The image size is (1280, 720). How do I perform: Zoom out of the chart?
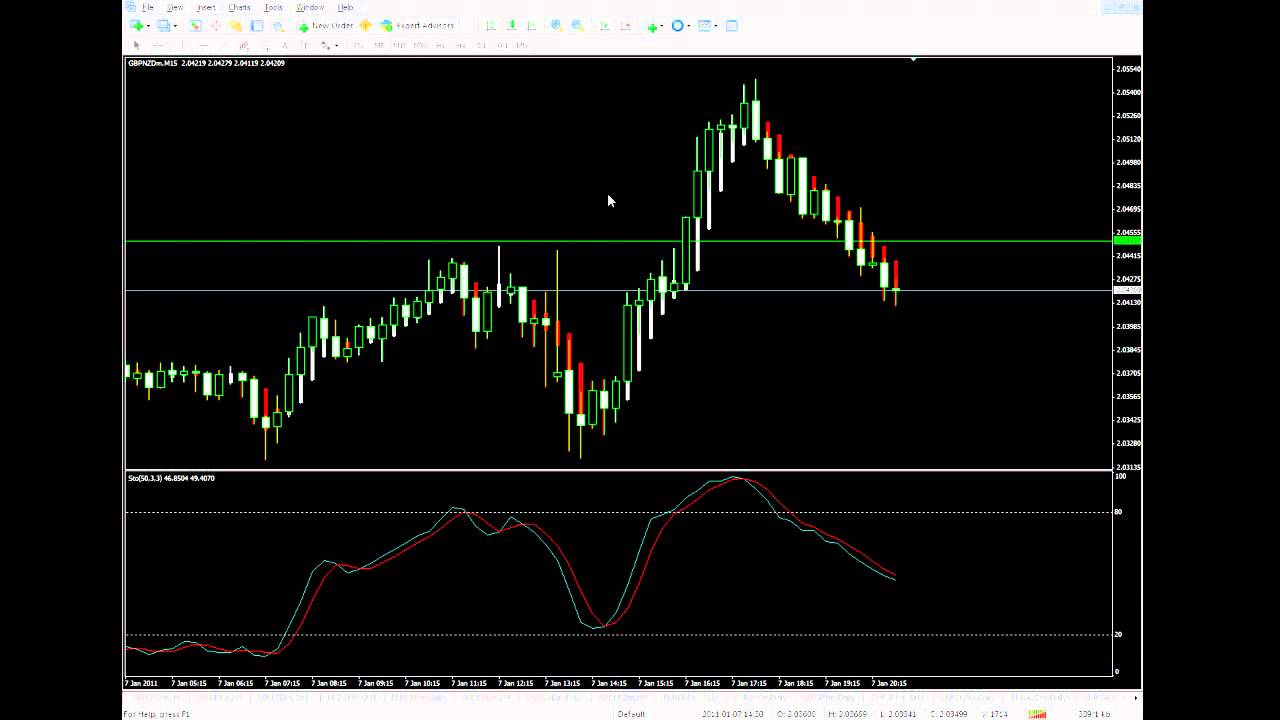[576, 25]
